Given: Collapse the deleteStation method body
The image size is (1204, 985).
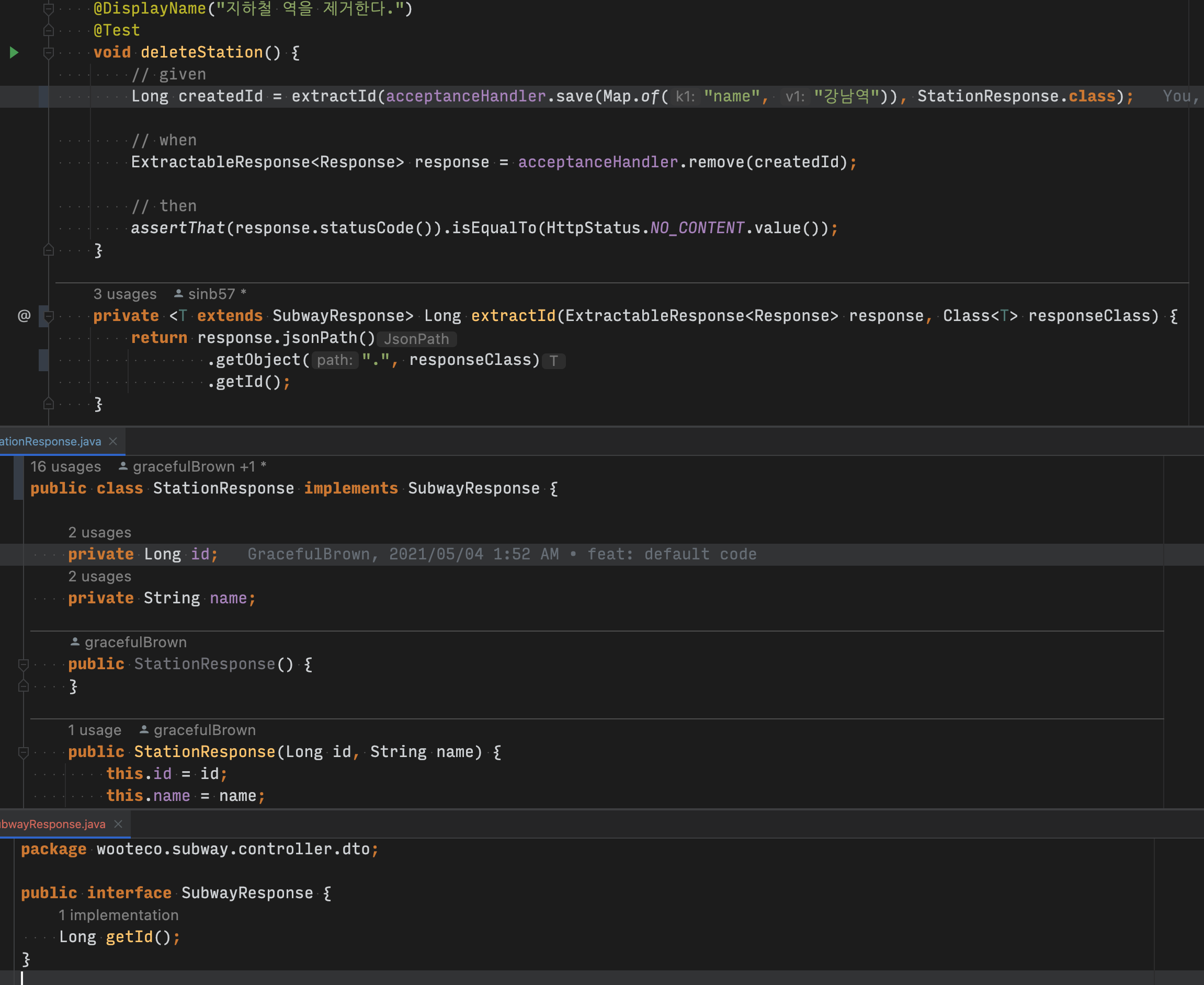Looking at the screenshot, I should [49, 53].
